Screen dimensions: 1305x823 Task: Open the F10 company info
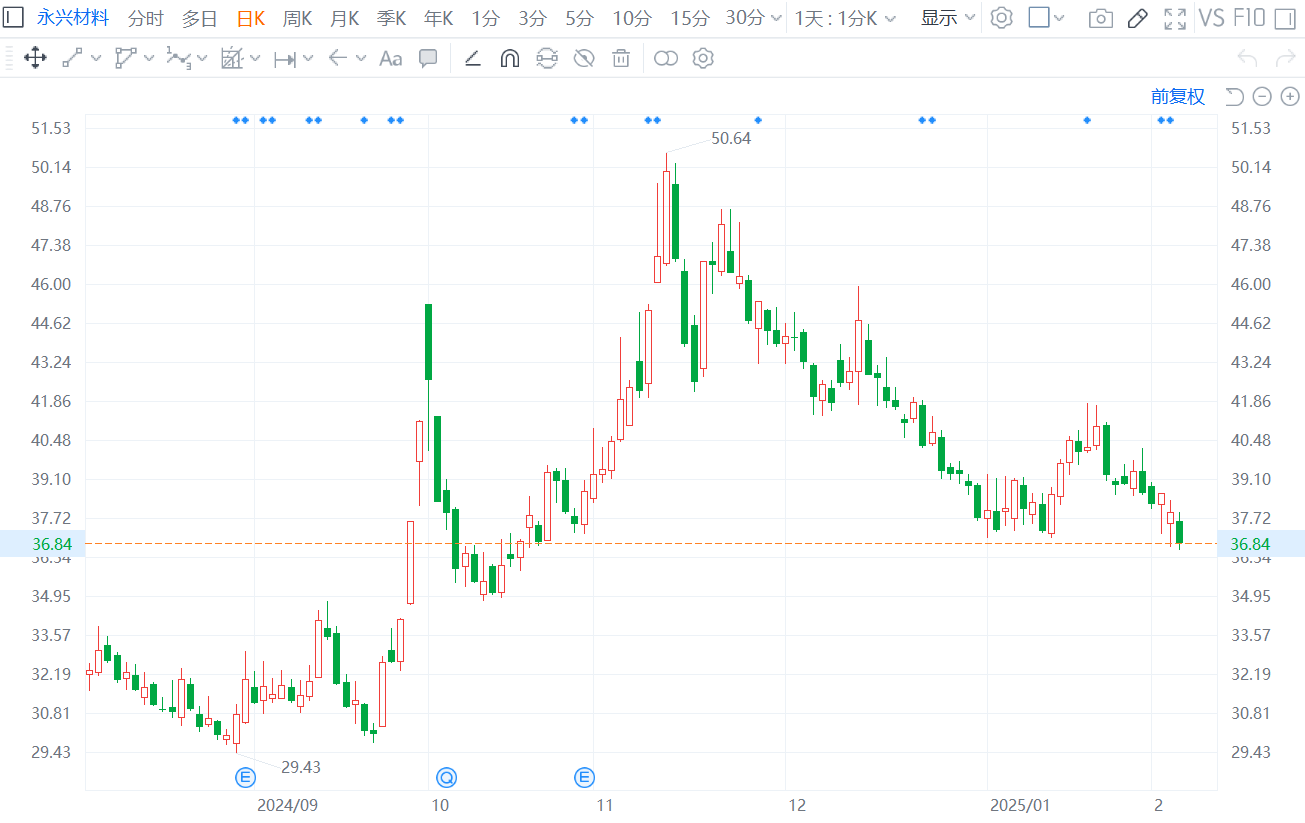pos(1248,18)
